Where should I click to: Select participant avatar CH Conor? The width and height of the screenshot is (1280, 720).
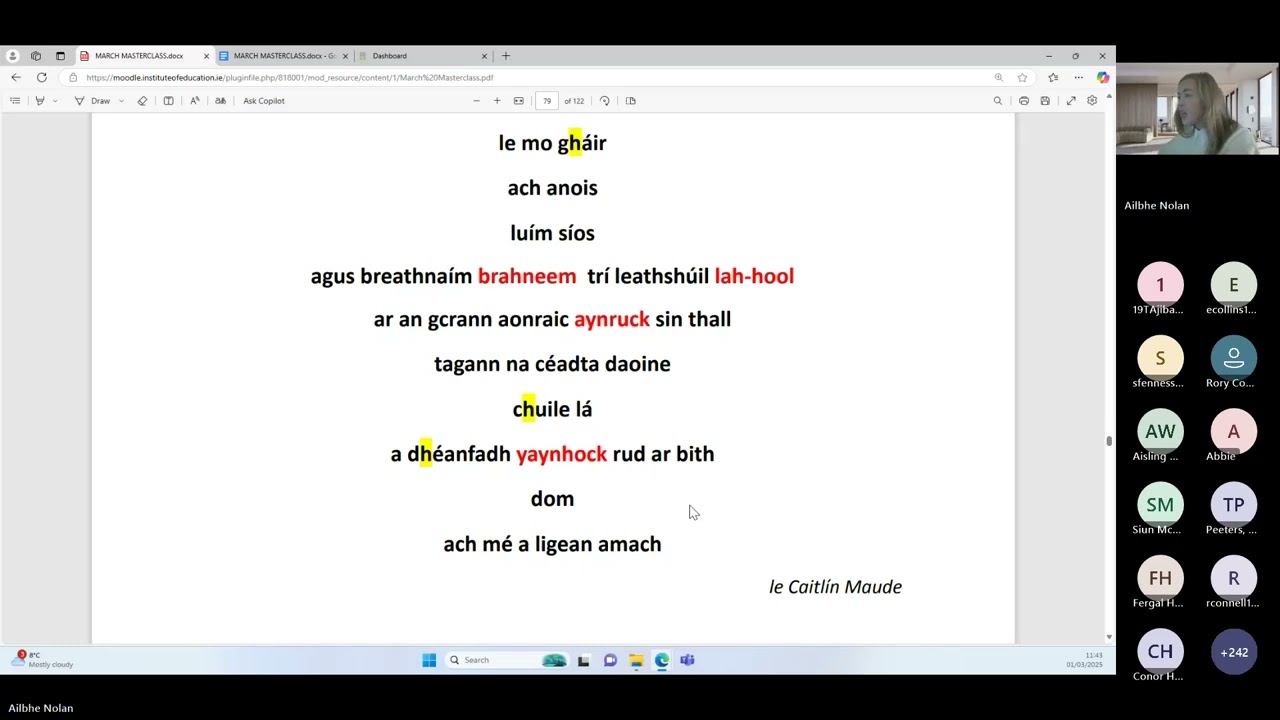[x=1160, y=652]
